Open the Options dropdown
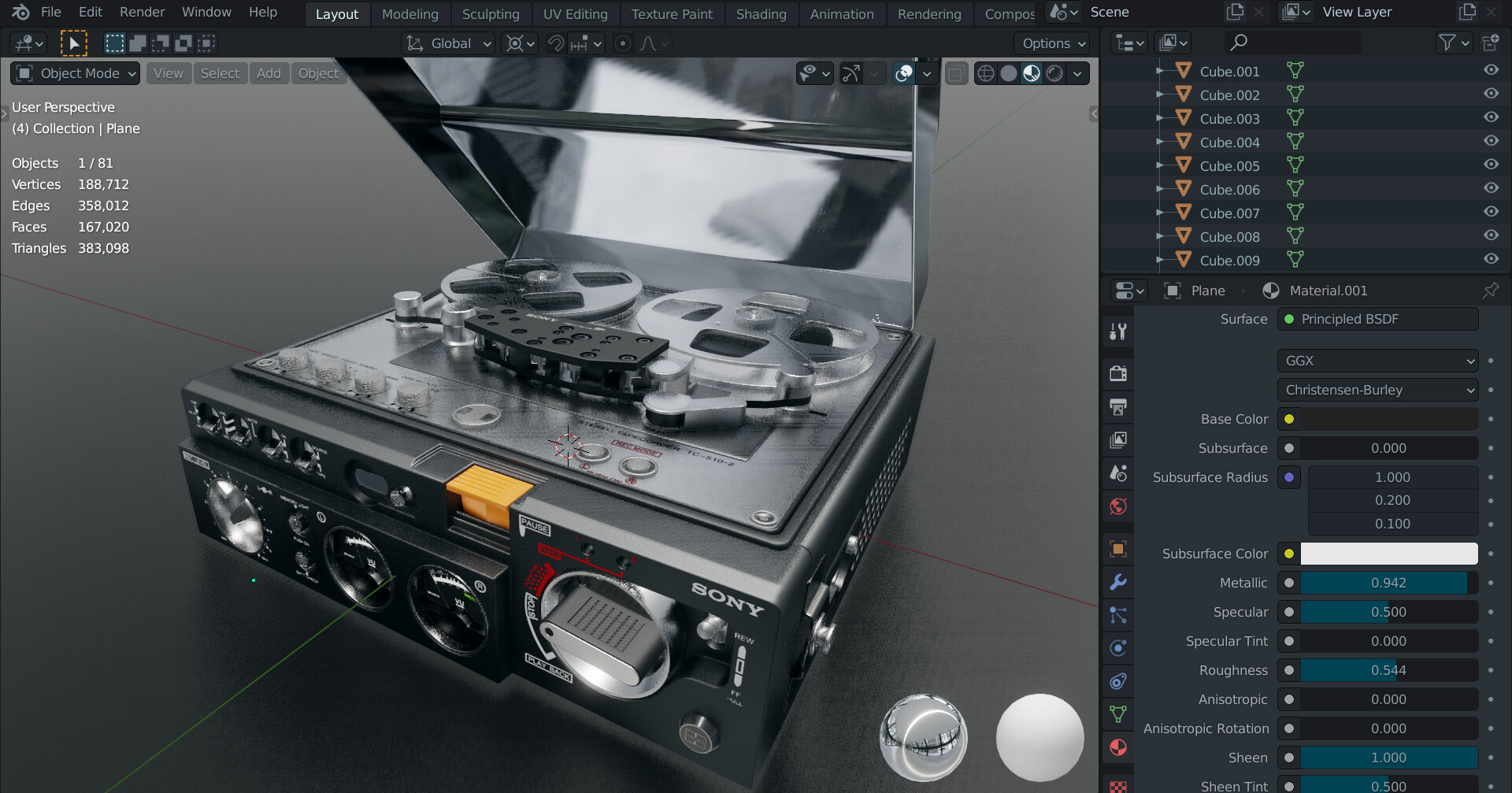The image size is (1512, 793). (1054, 43)
